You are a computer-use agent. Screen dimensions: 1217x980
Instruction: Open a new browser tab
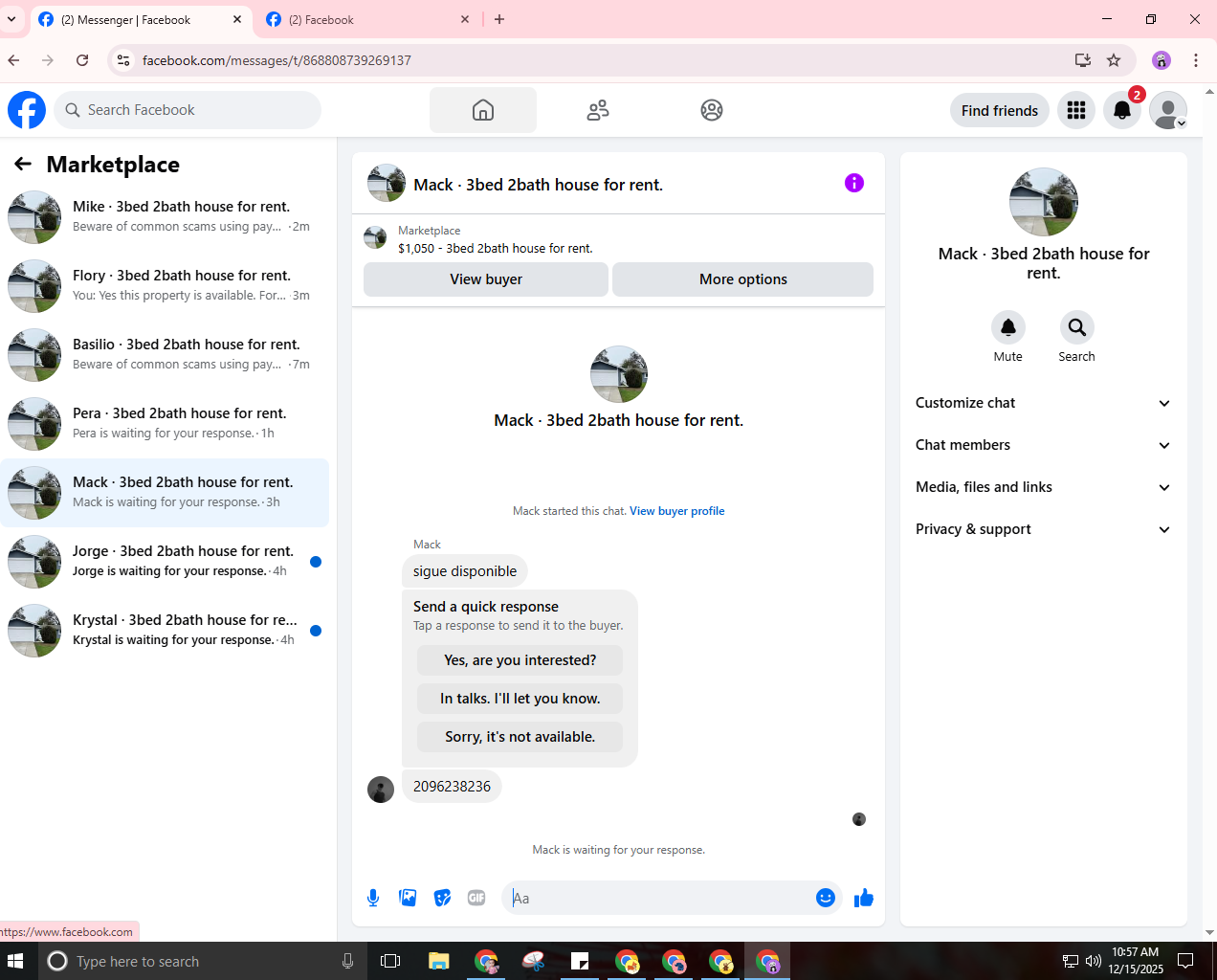tap(499, 19)
